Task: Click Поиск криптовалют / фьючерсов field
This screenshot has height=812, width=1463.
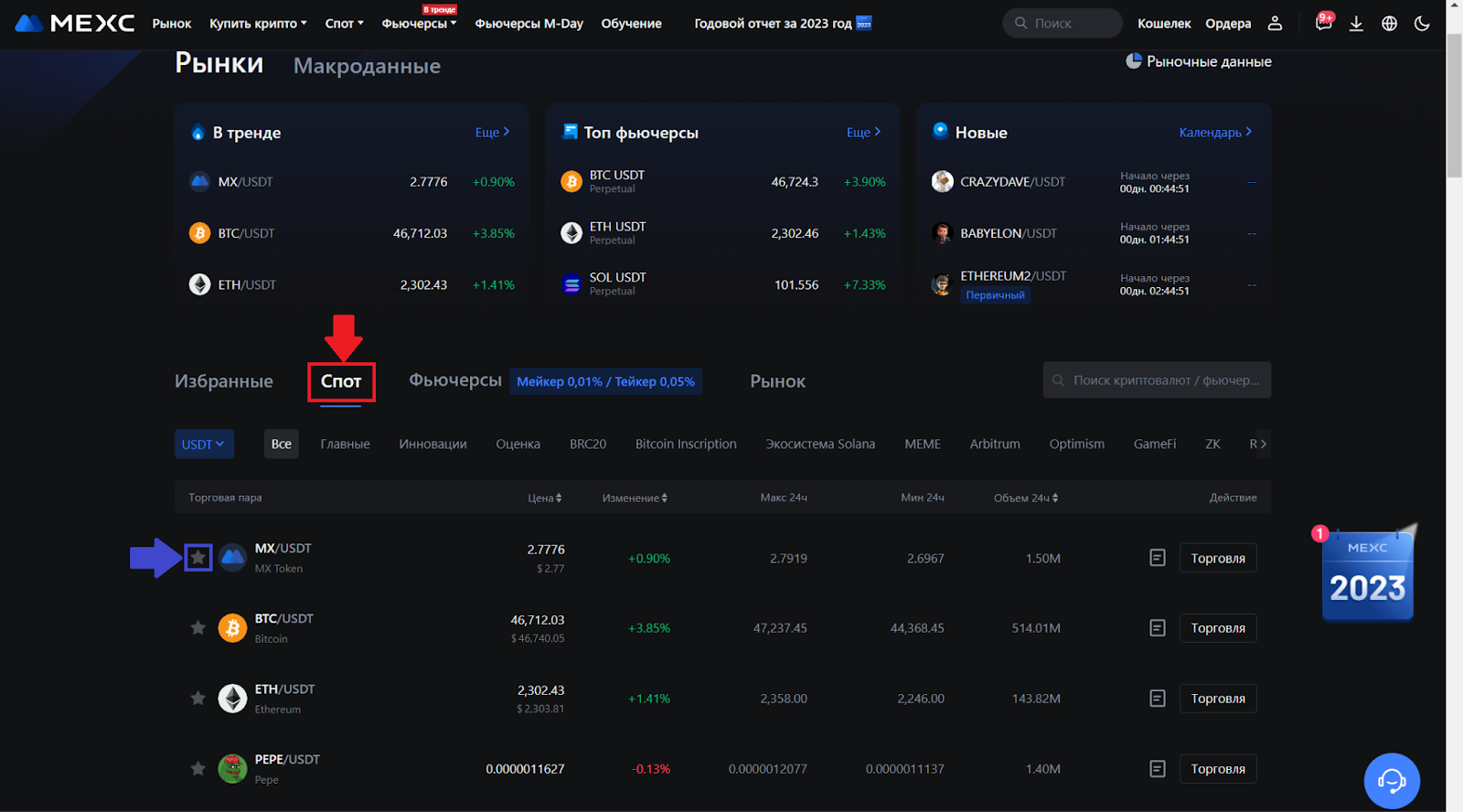Action: 1157,380
